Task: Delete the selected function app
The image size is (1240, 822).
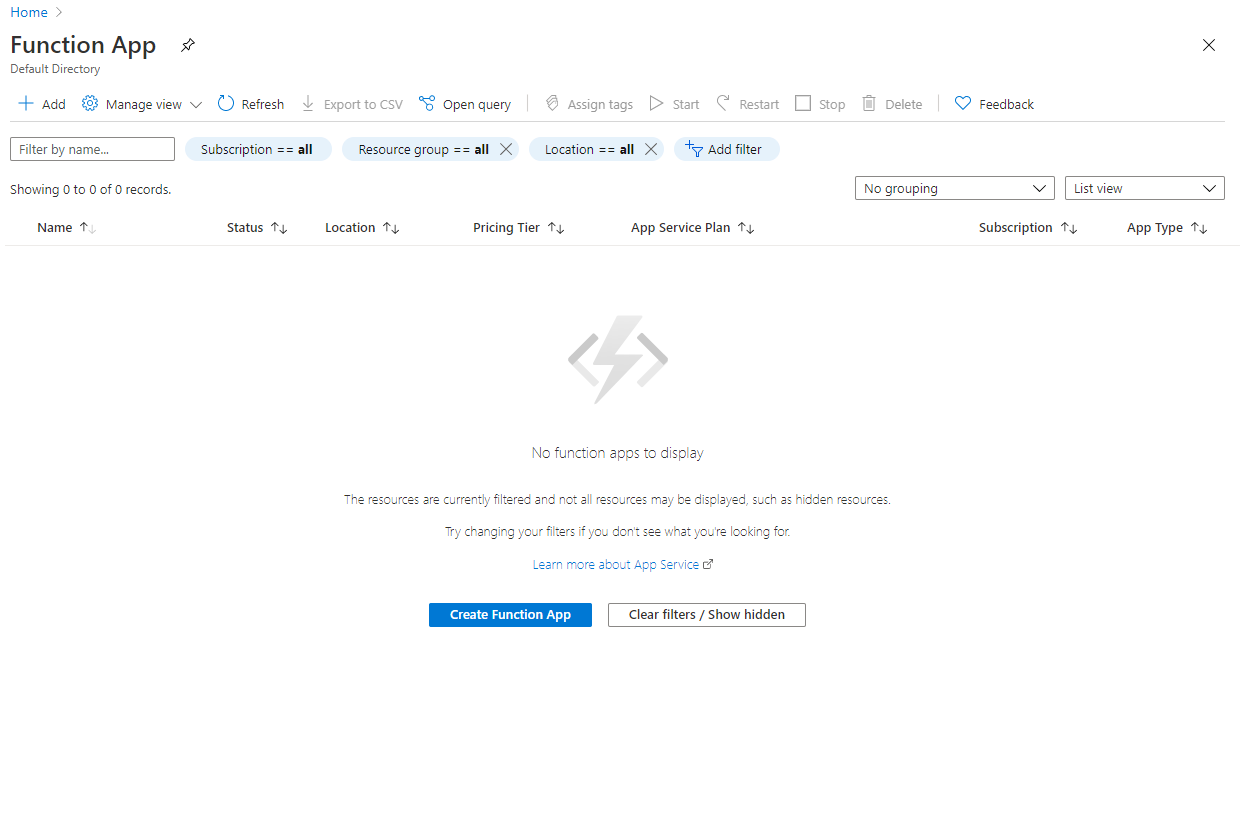Action: (892, 104)
